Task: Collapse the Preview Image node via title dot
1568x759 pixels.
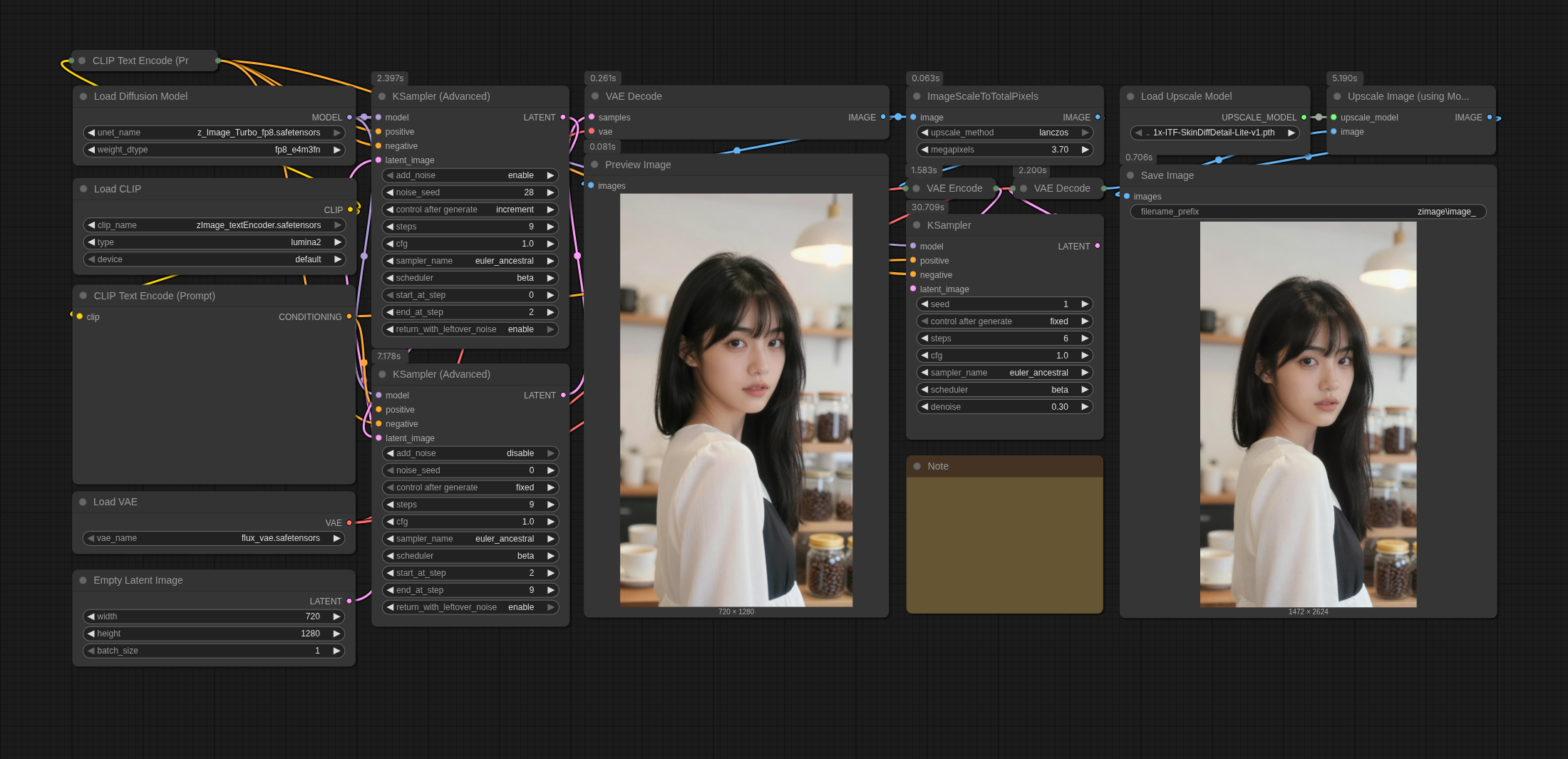Action: [594, 165]
